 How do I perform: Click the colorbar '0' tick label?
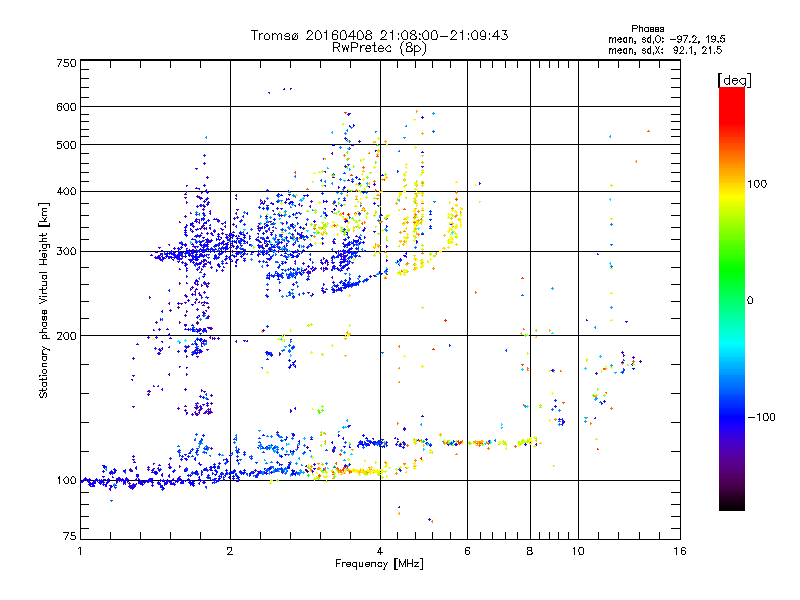tap(750, 301)
